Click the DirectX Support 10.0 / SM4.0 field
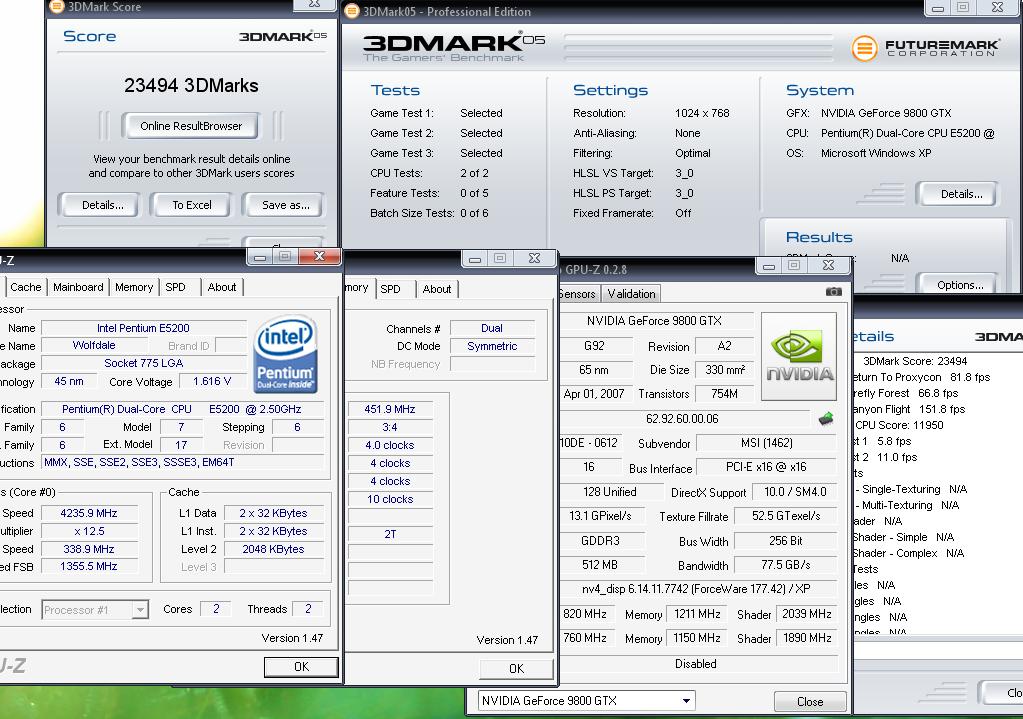The image size is (1023, 719). (x=795, y=492)
